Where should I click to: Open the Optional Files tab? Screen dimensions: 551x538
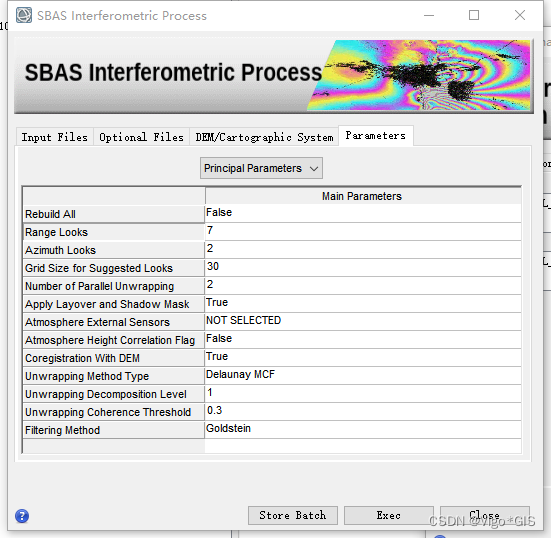coord(141,137)
